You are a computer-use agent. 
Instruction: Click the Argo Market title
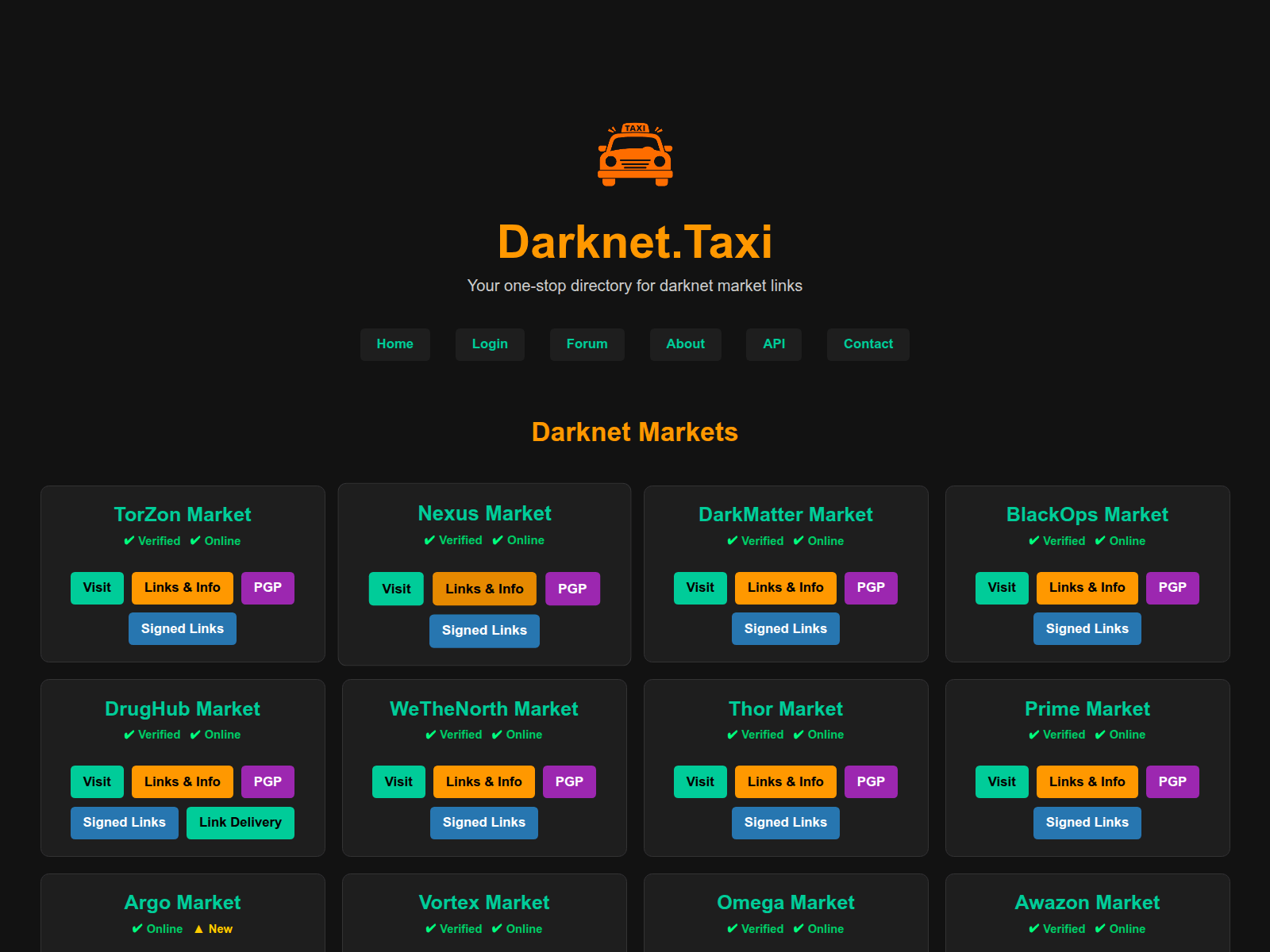[183, 903]
